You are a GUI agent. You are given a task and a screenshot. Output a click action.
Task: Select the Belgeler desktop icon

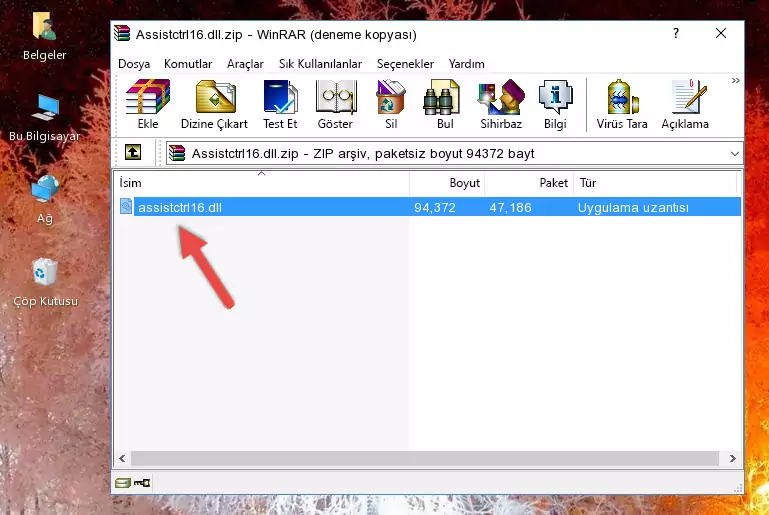[44, 36]
